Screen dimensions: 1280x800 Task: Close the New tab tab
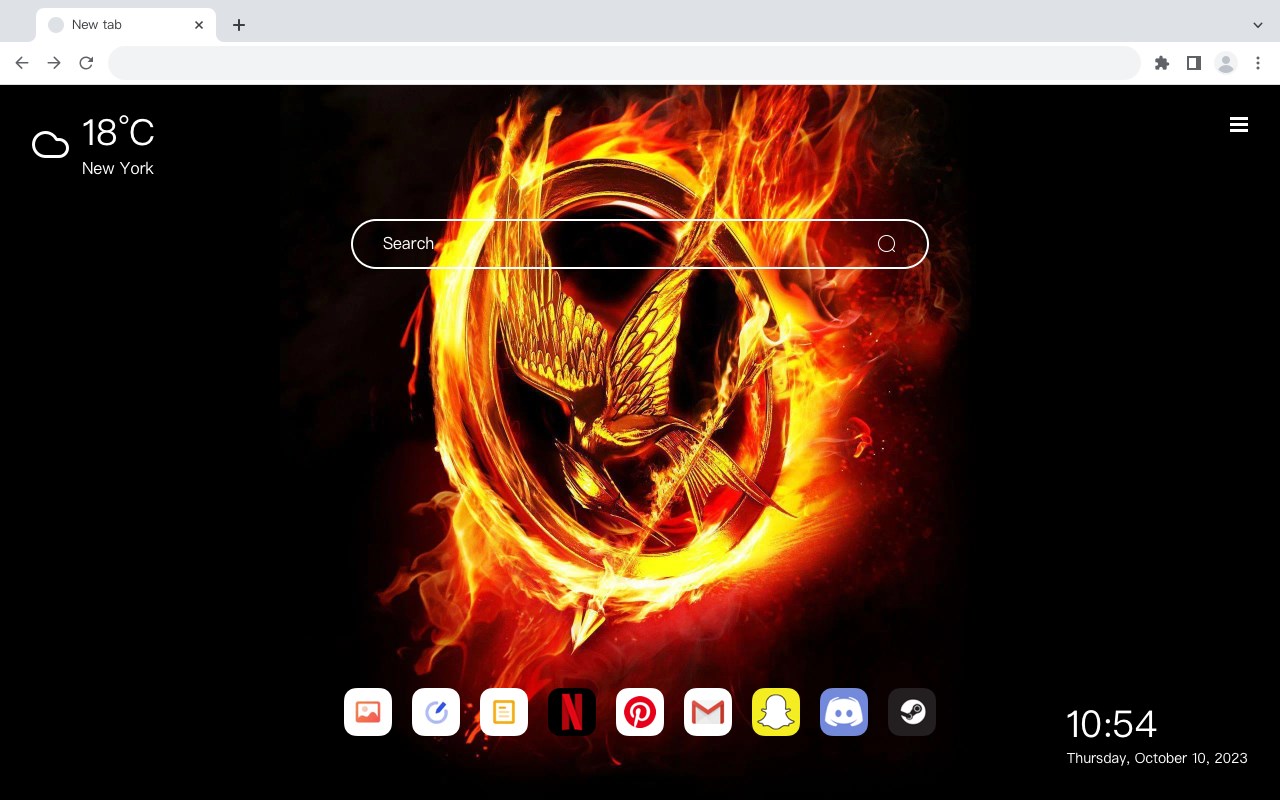[199, 25]
